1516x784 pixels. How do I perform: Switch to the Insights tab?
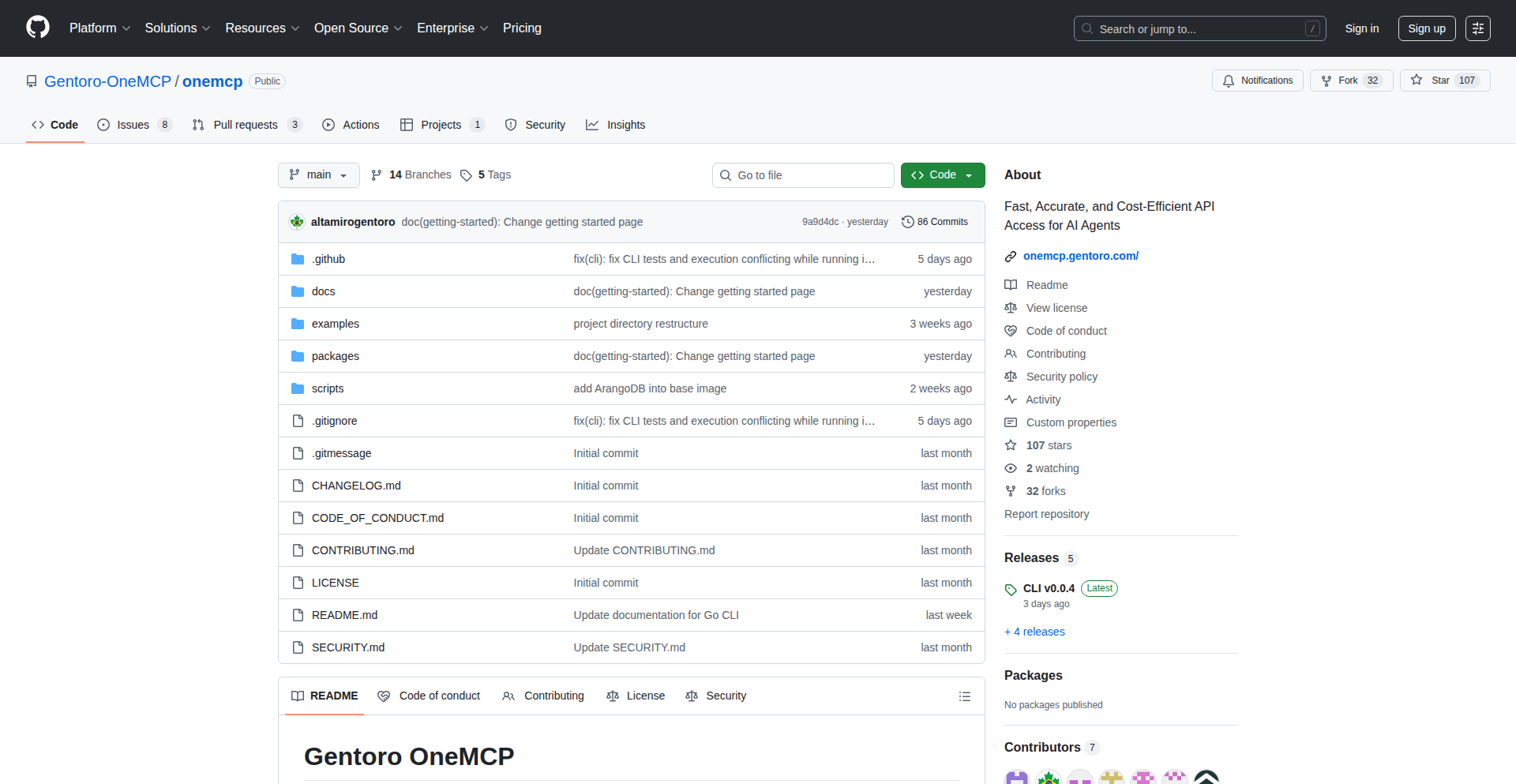(616, 125)
